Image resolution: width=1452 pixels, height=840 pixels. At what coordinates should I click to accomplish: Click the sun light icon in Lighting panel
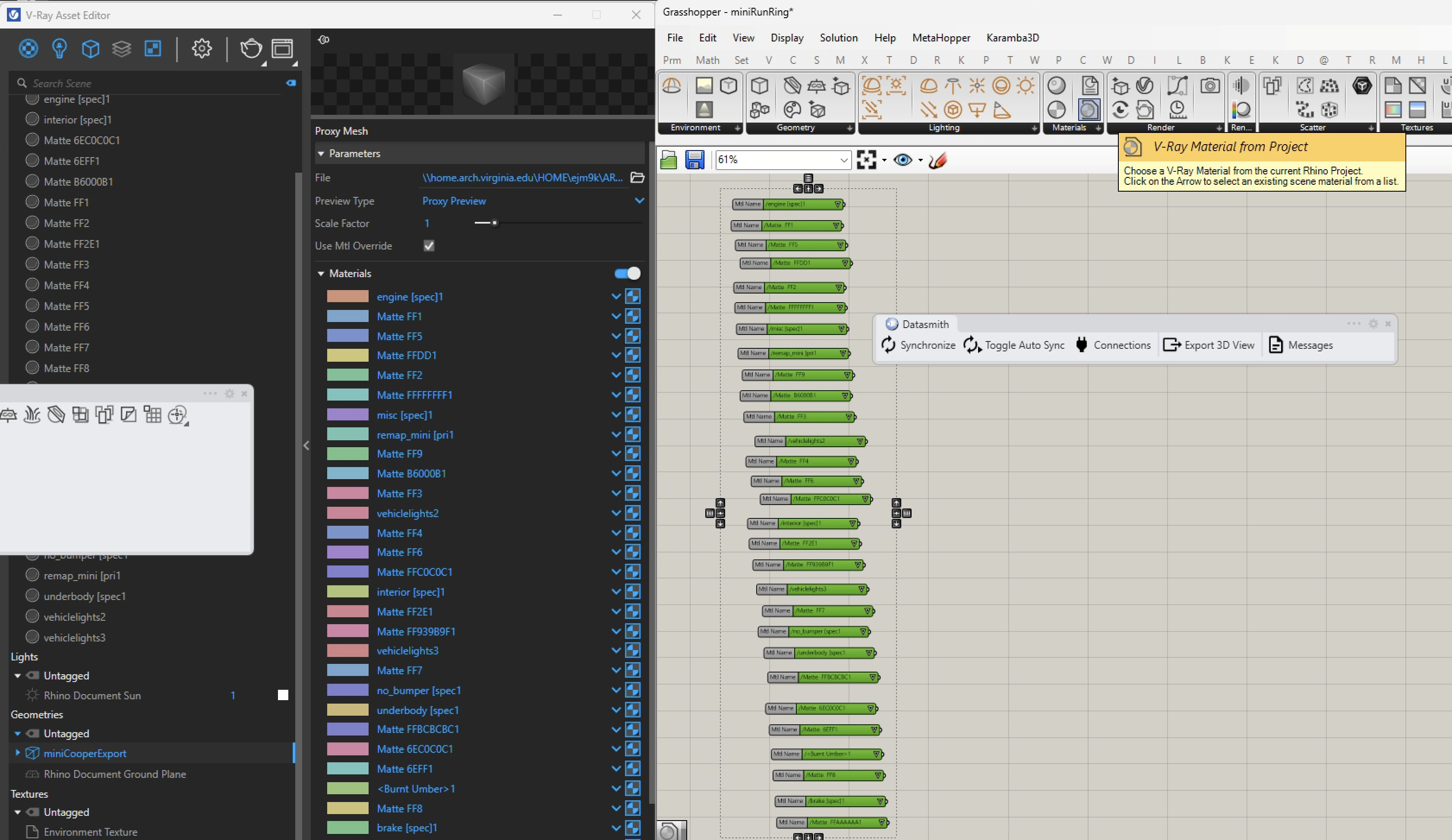[x=1026, y=86]
